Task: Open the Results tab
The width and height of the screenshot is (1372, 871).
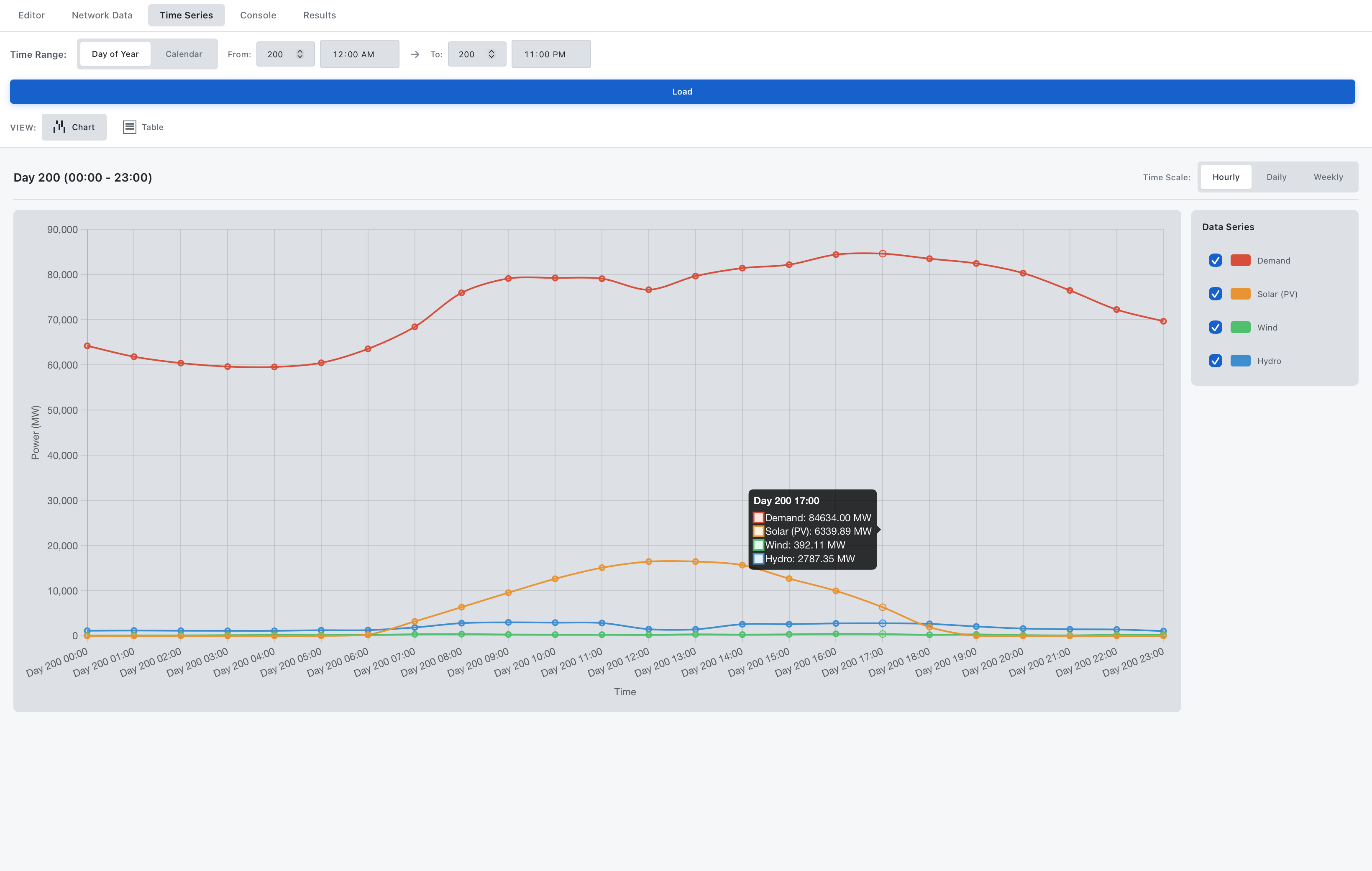Action: 319,15
